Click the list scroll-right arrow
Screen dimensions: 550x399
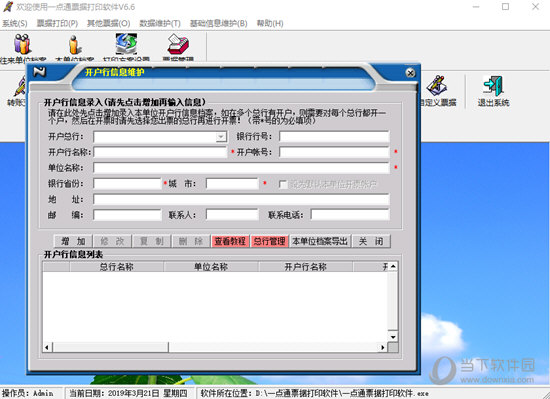click(x=383, y=347)
